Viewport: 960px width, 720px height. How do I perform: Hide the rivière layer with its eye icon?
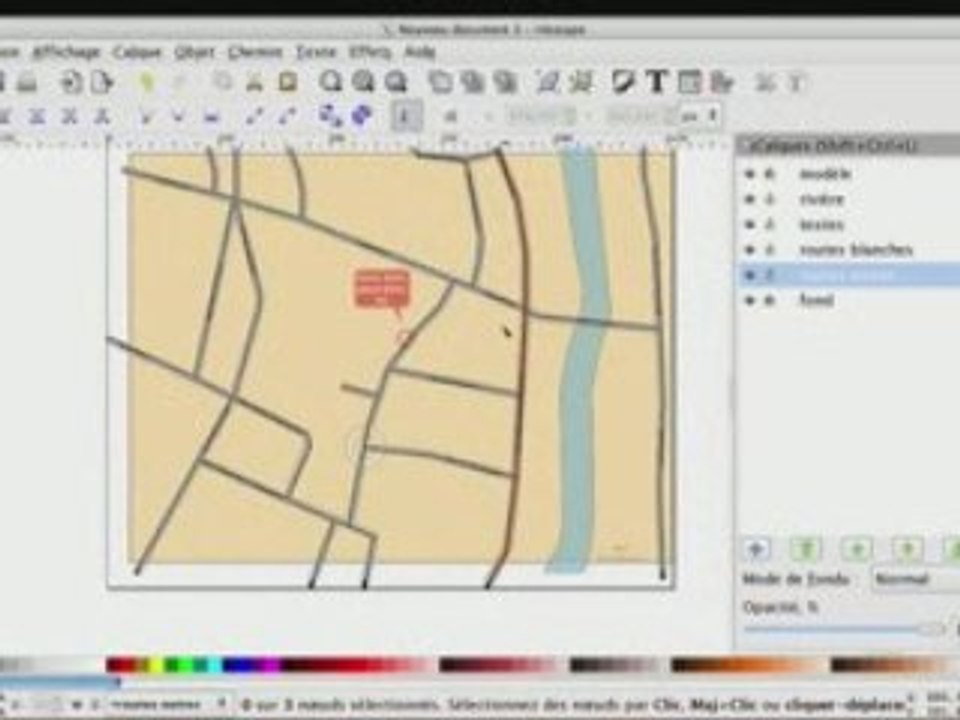click(749, 199)
